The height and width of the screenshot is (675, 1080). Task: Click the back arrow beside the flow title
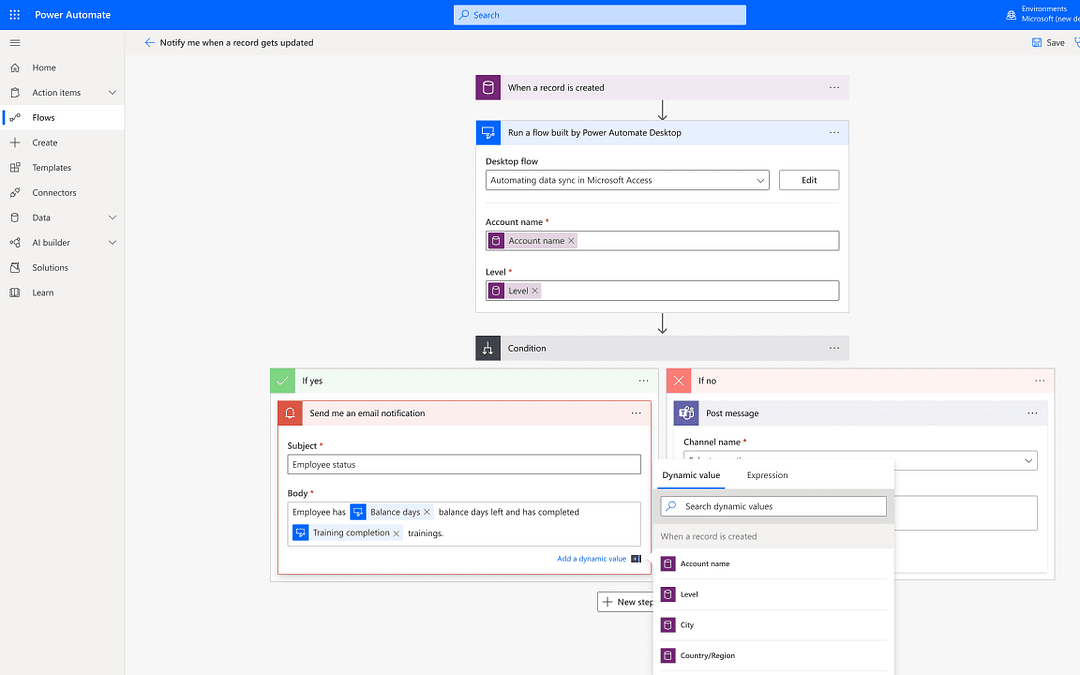click(149, 43)
